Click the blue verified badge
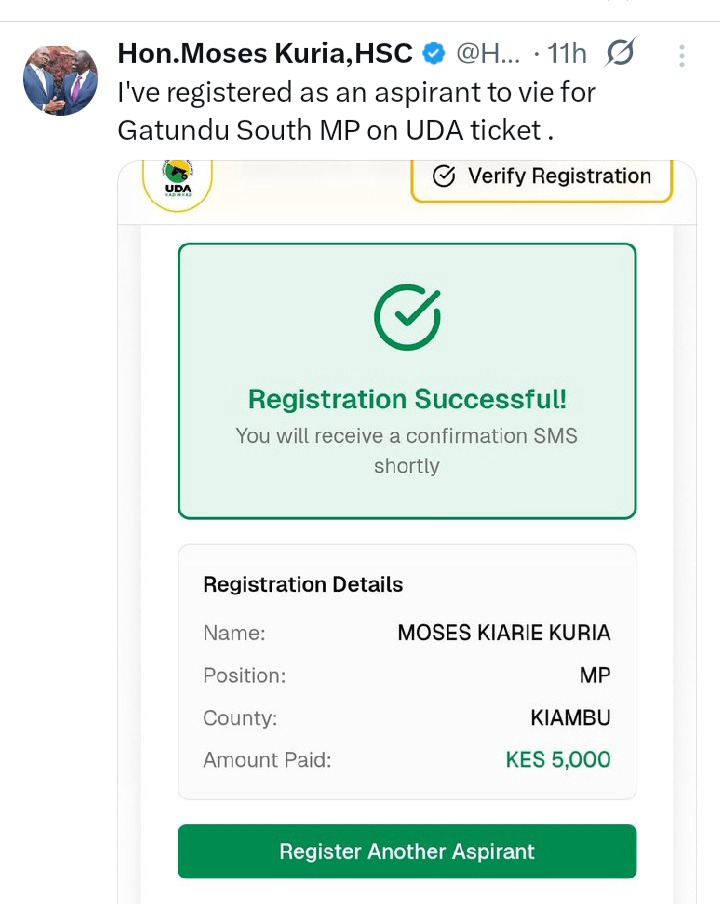The image size is (720, 904). 434,53
